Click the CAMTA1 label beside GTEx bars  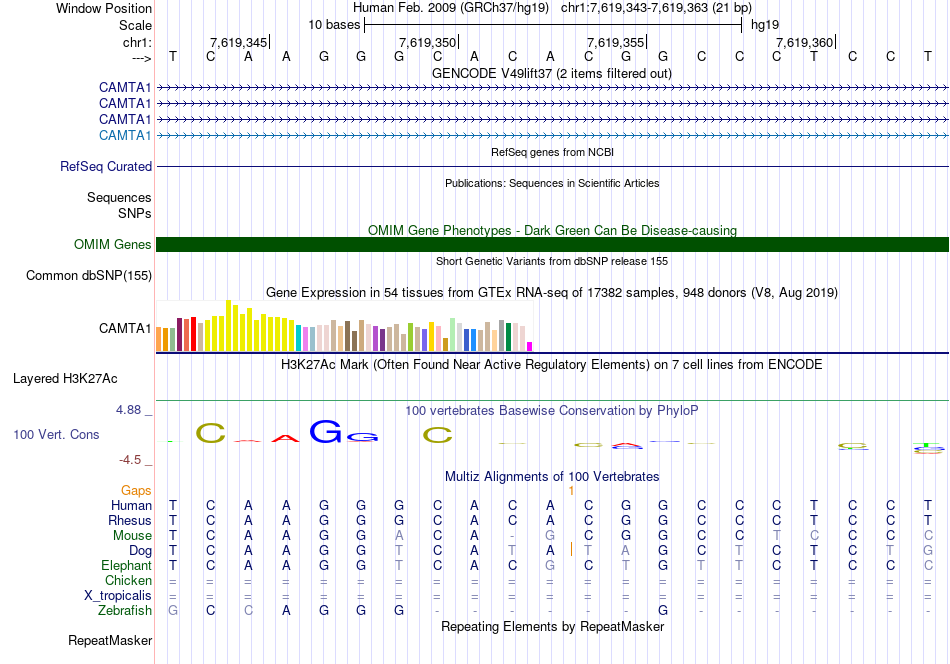coord(125,328)
